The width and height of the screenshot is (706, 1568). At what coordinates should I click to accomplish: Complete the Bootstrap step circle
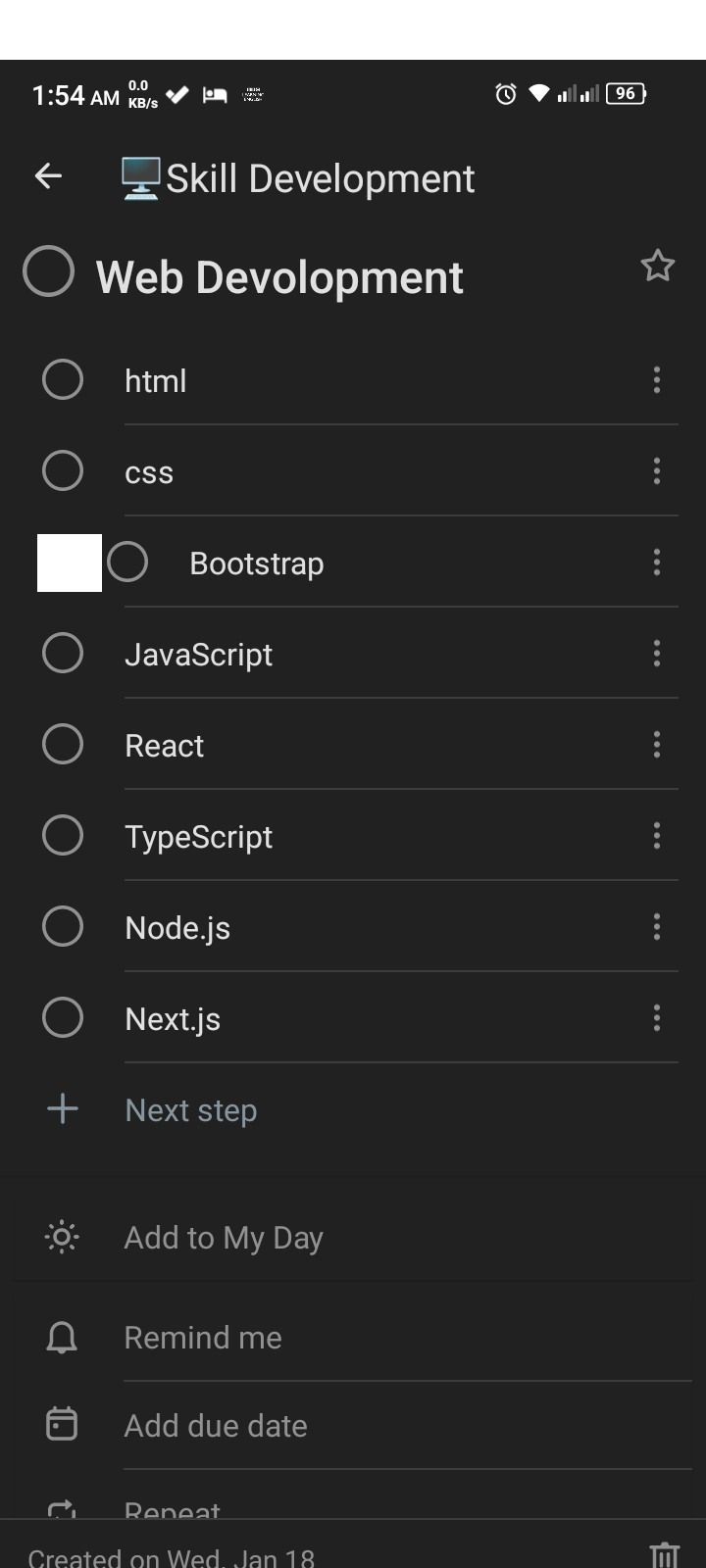click(127, 563)
